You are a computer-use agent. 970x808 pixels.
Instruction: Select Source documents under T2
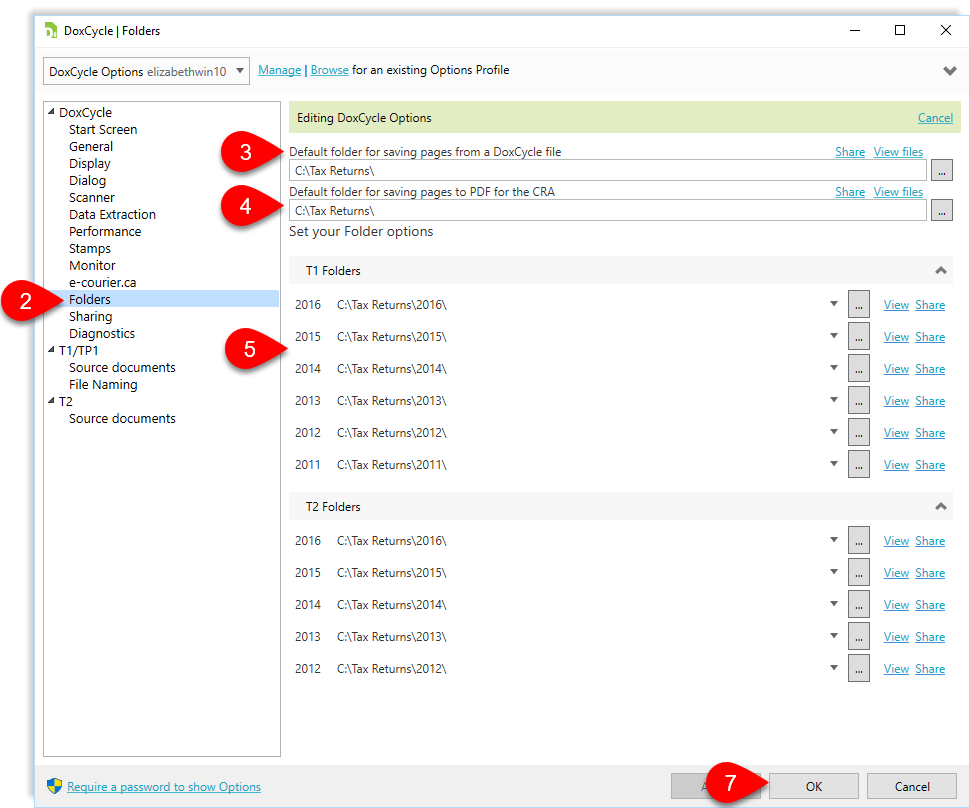(122, 418)
